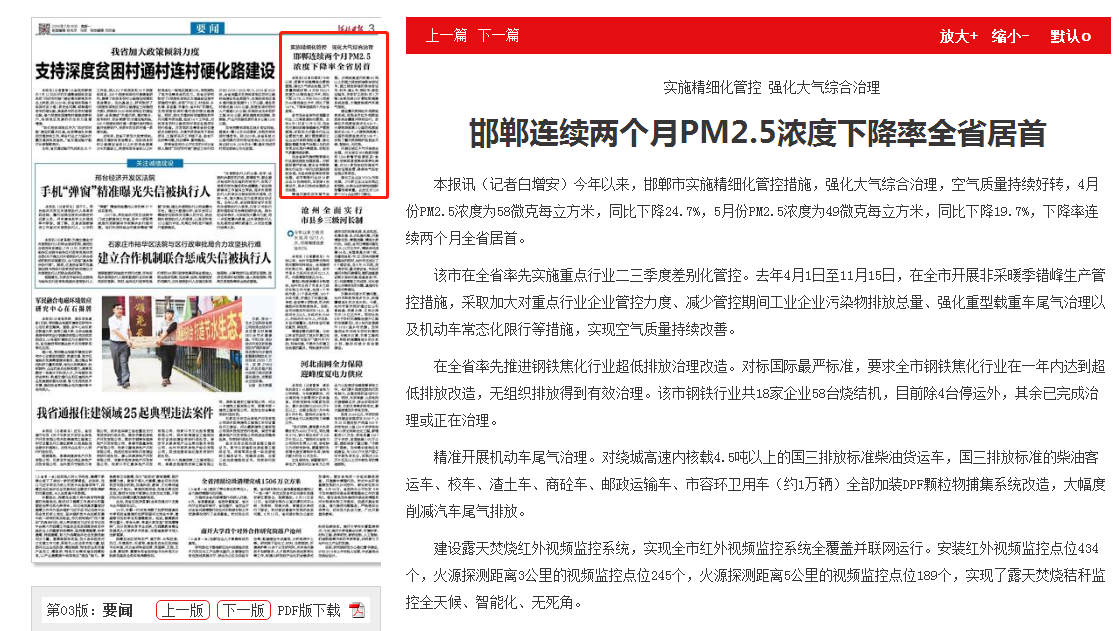Viewport: 1119px width, 631px height.
Task: Open the 我省通报住建领域25起典型违法案件 article
Action: pos(125,411)
